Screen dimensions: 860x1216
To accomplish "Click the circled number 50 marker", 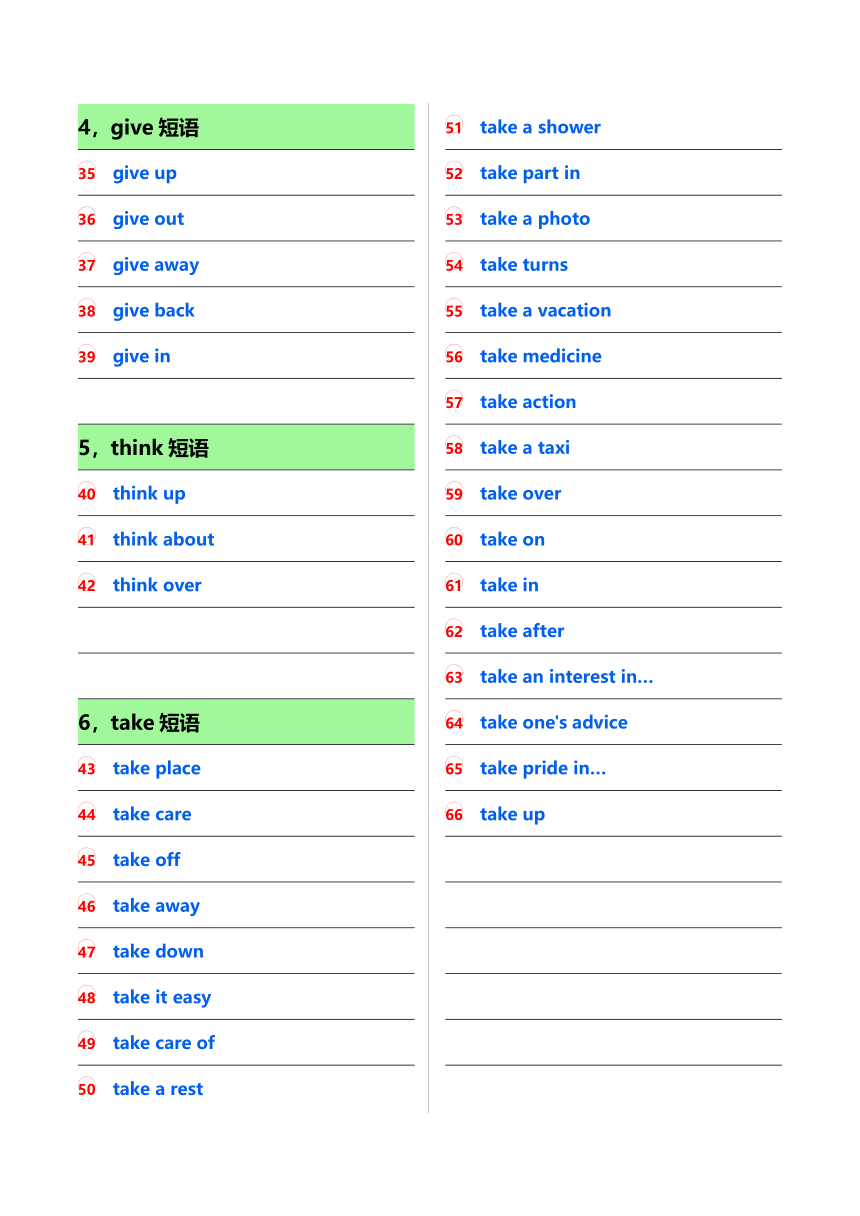I will pyautogui.click(x=87, y=1089).
